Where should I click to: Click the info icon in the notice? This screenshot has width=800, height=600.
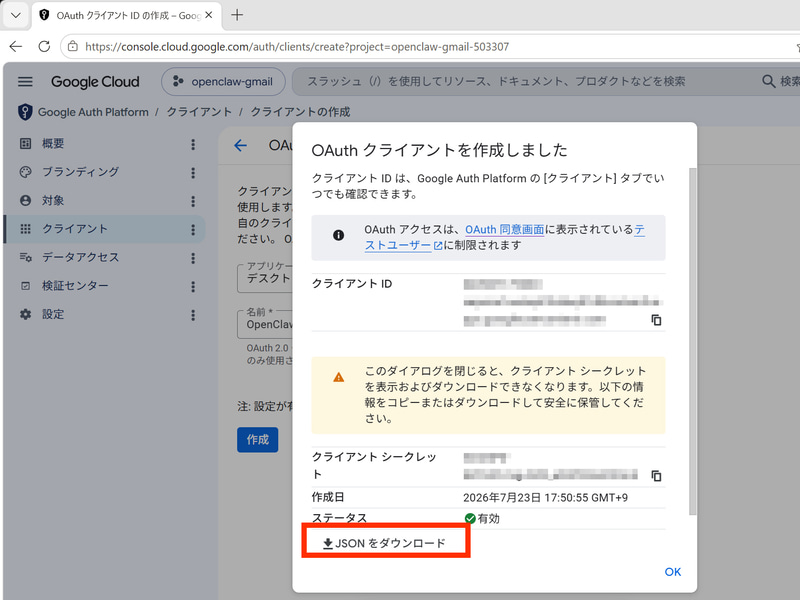[x=338, y=235]
